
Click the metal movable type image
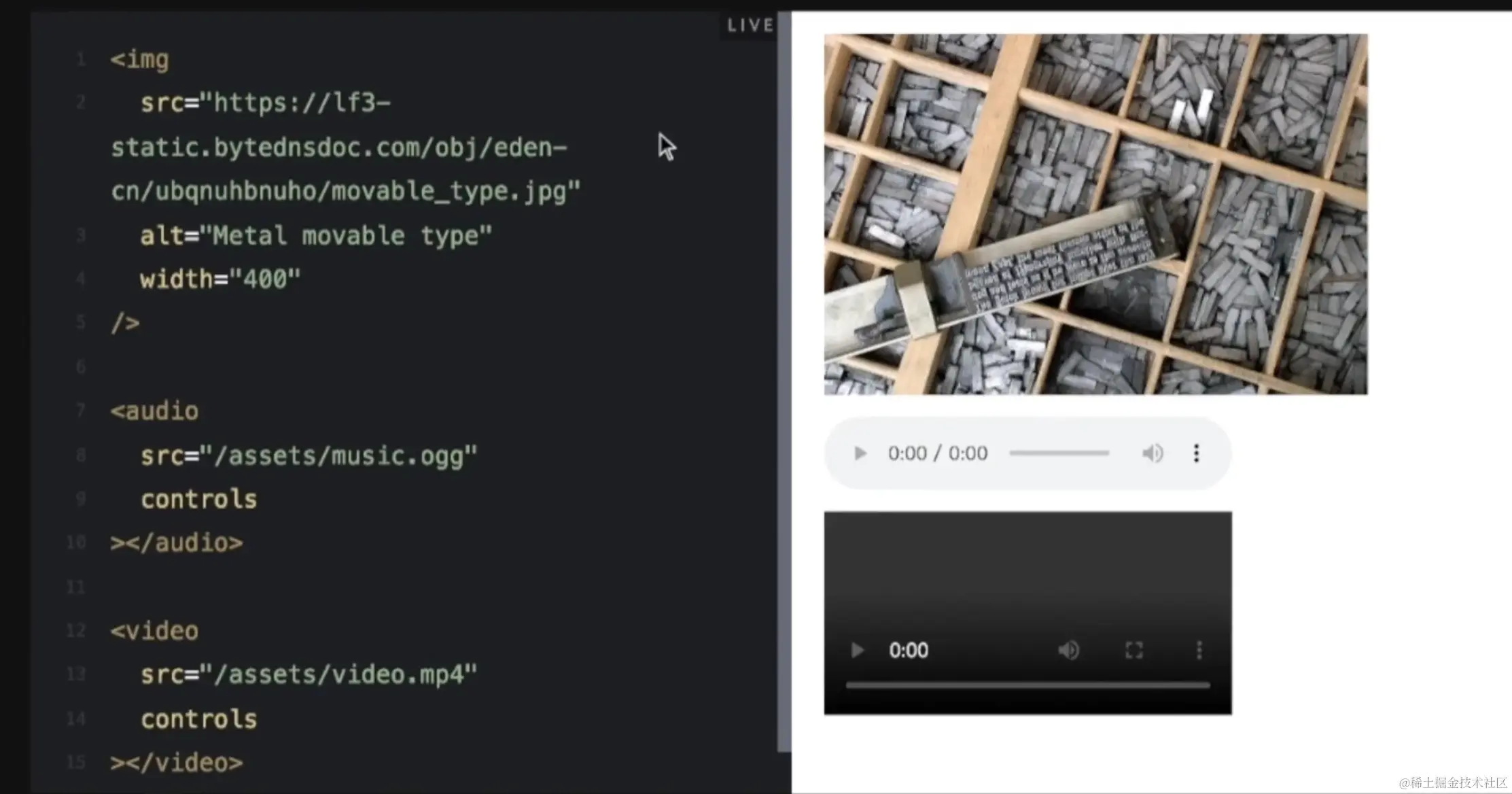pos(1095,214)
